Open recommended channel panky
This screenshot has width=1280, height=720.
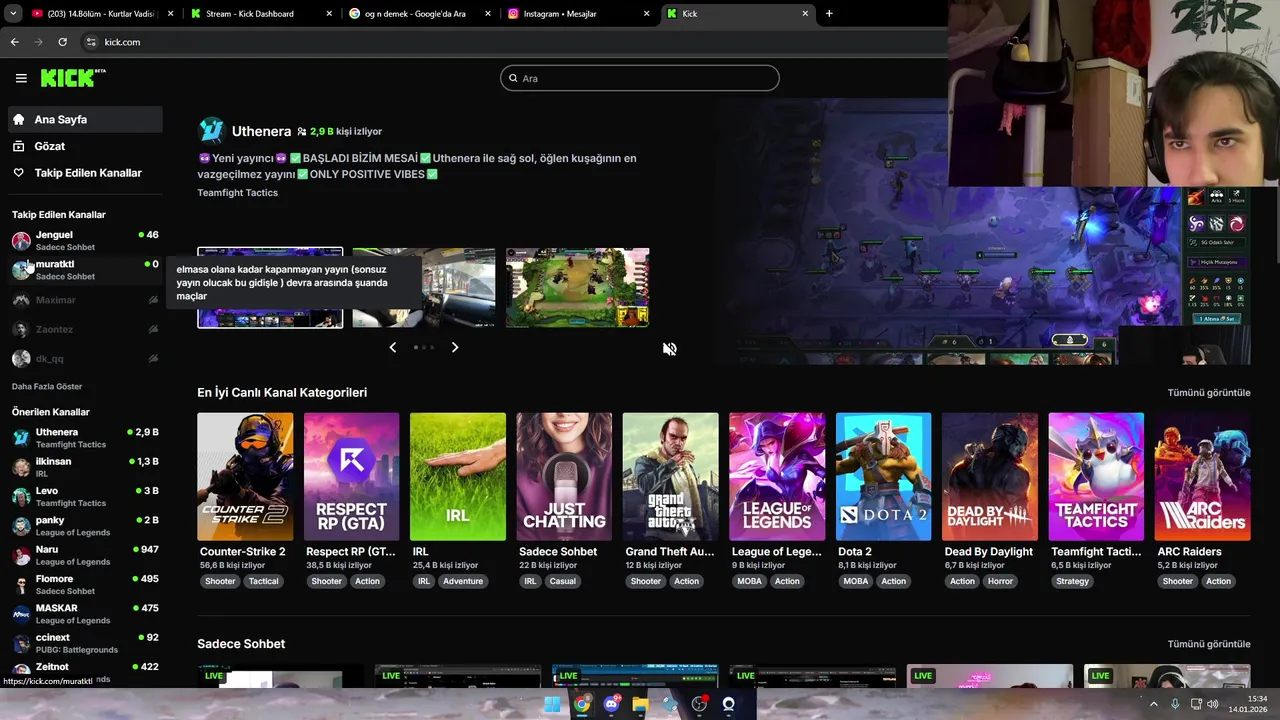pyautogui.click(x=85, y=526)
